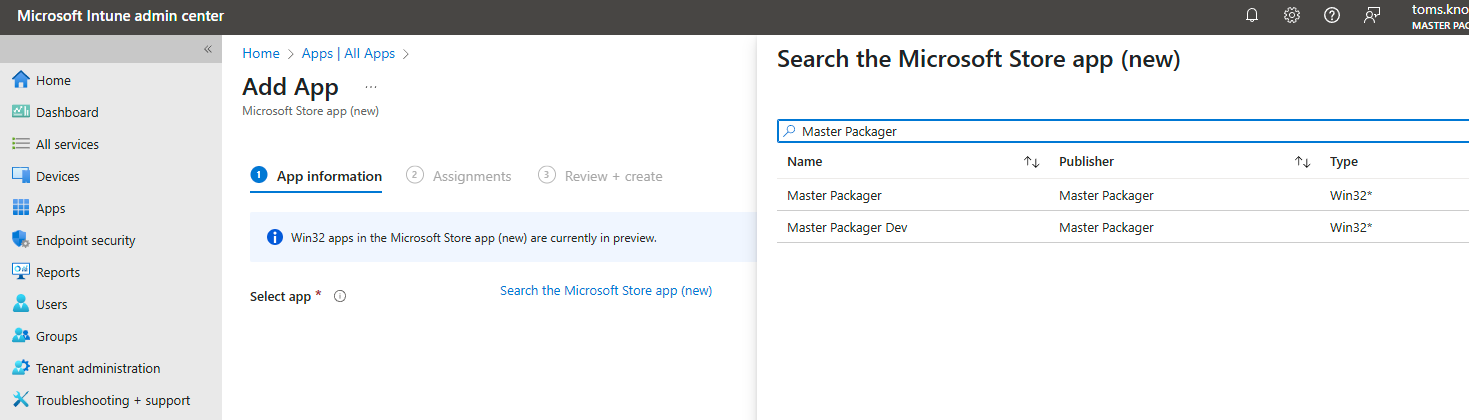Screen dimensions: 1469x420
Task: Open Endpoint security in the sidebar
Action: tap(85, 240)
